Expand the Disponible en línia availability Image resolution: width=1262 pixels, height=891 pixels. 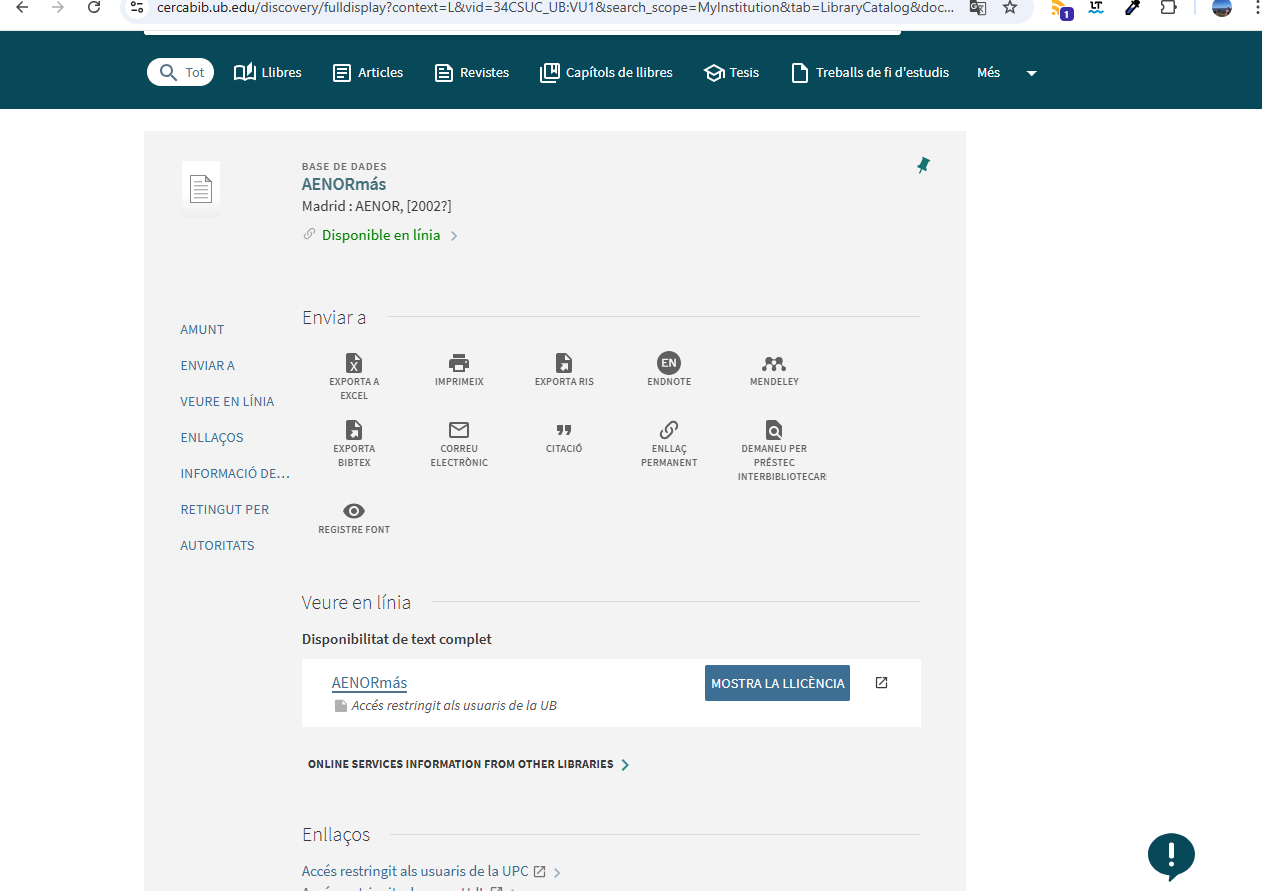pos(381,236)
